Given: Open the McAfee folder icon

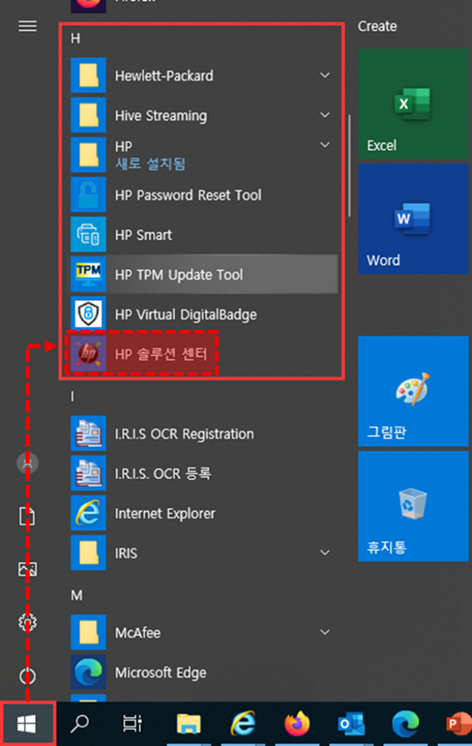Looking at the screenshot, I should click(88, 632).
